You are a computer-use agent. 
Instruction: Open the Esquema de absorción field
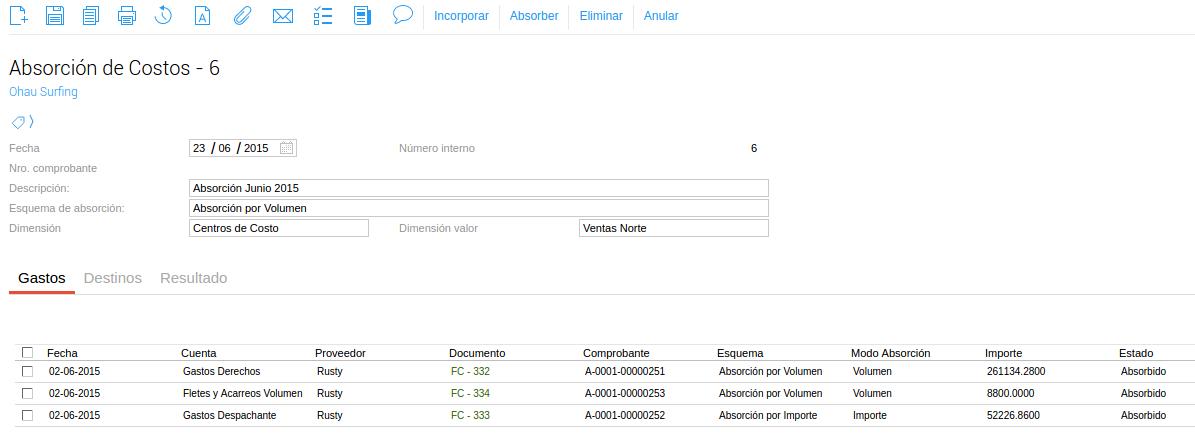pyautogui.click(x=478, y=208)
